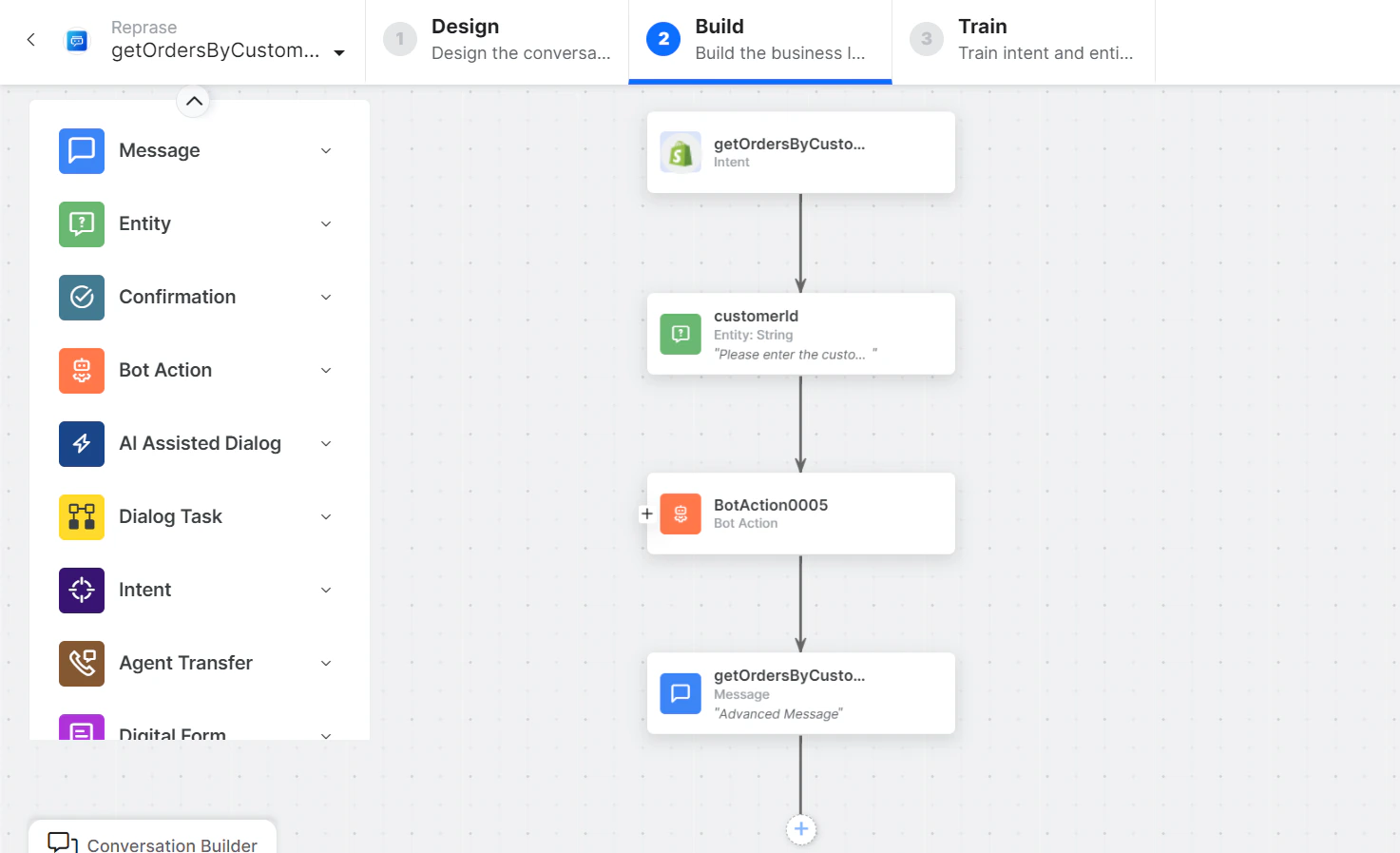The height and width of the screenshot is (853, 1400).
Task: Open the bot name dropdown arrow
Action: (339, 53)
